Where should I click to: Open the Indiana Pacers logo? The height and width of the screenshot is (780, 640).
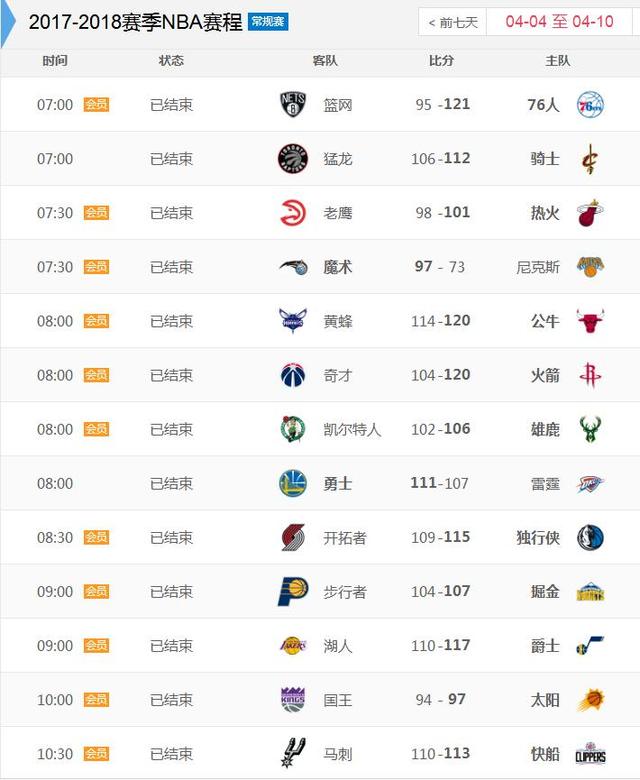click(293, 591)
